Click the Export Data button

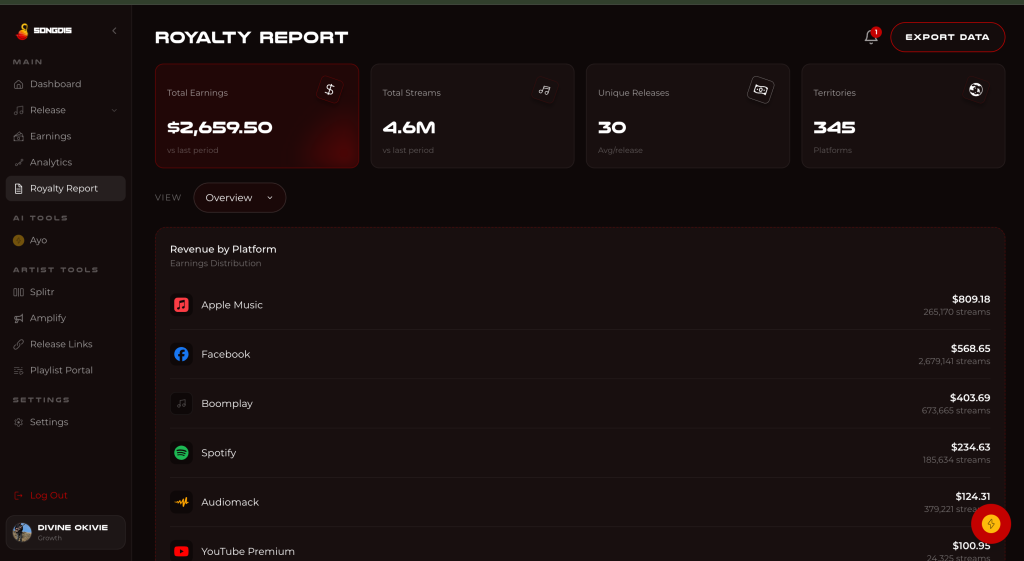click(947, 37)
